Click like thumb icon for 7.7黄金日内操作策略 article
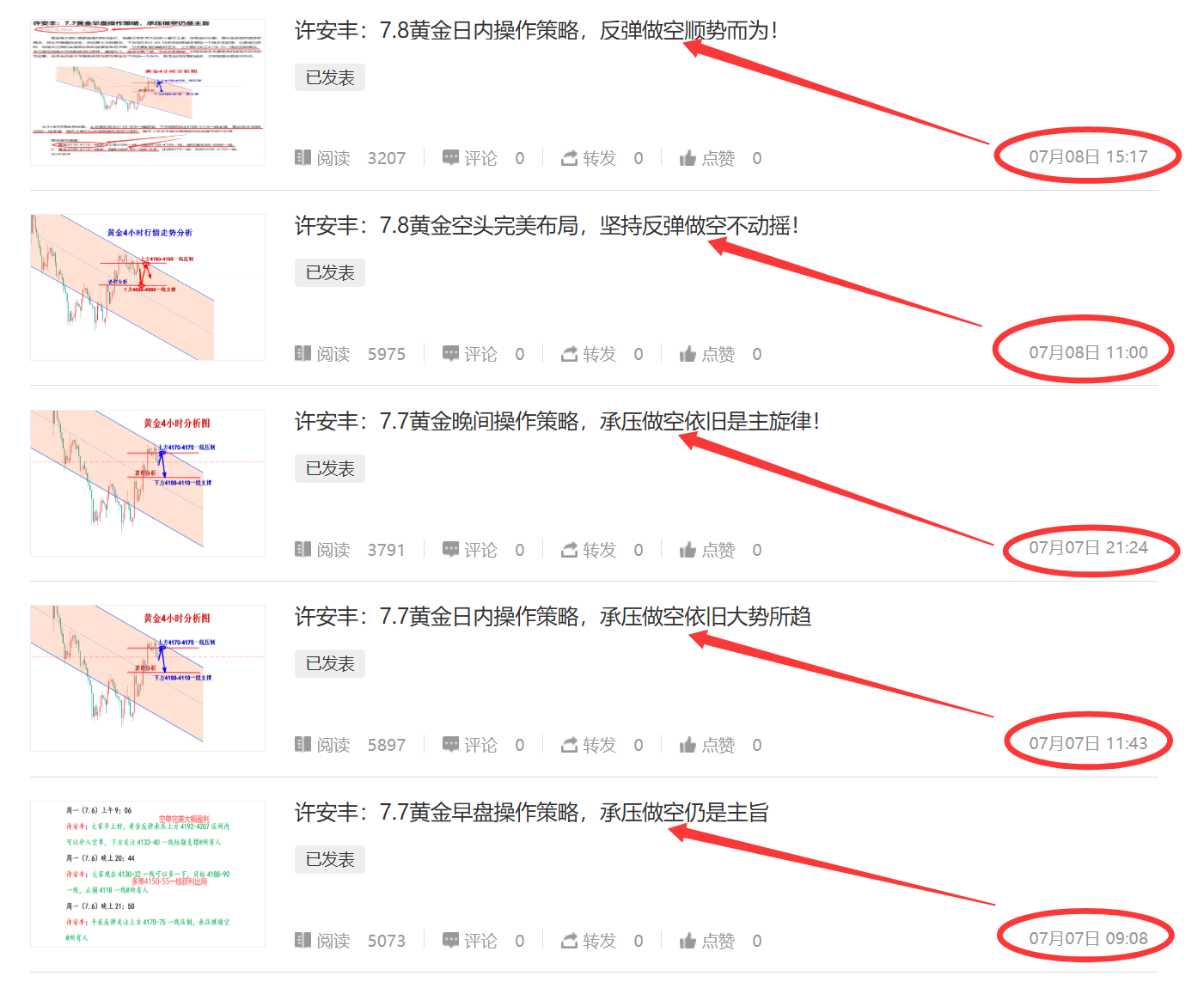Viewport: 1204px width, 988px height. (688, 744)
